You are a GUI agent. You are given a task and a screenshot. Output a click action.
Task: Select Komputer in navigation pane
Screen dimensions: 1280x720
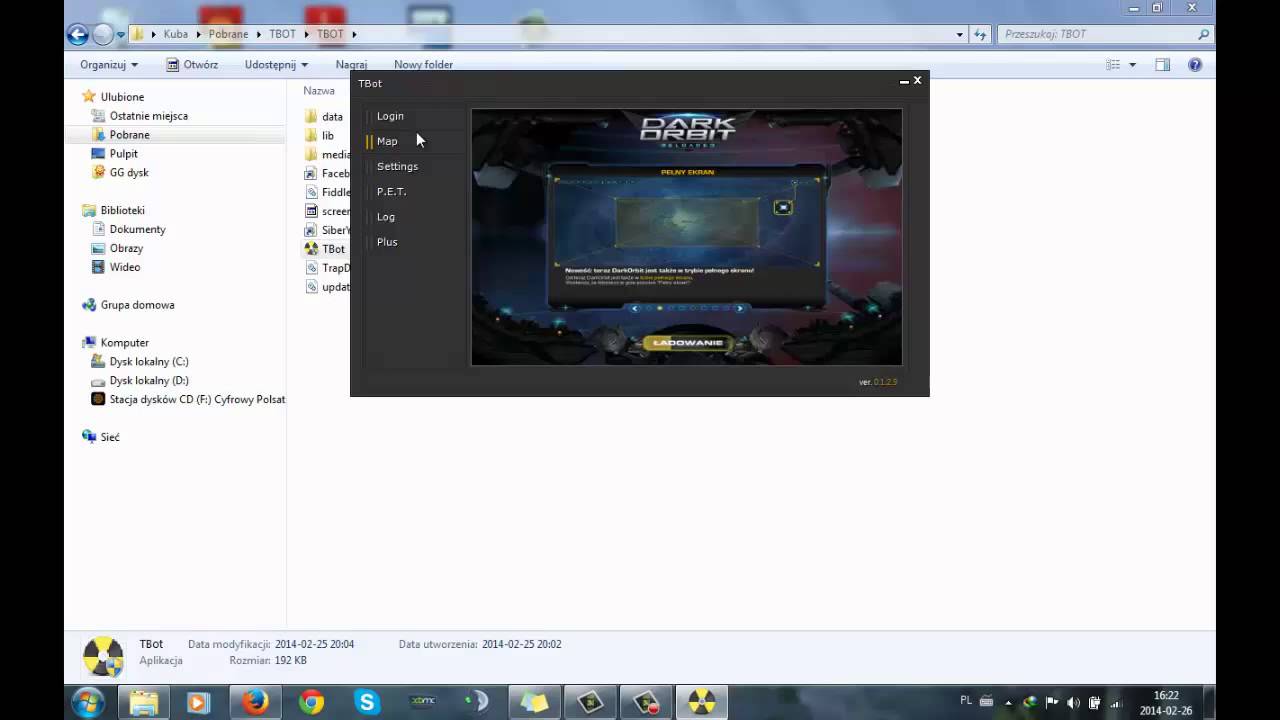coord(124,343)
